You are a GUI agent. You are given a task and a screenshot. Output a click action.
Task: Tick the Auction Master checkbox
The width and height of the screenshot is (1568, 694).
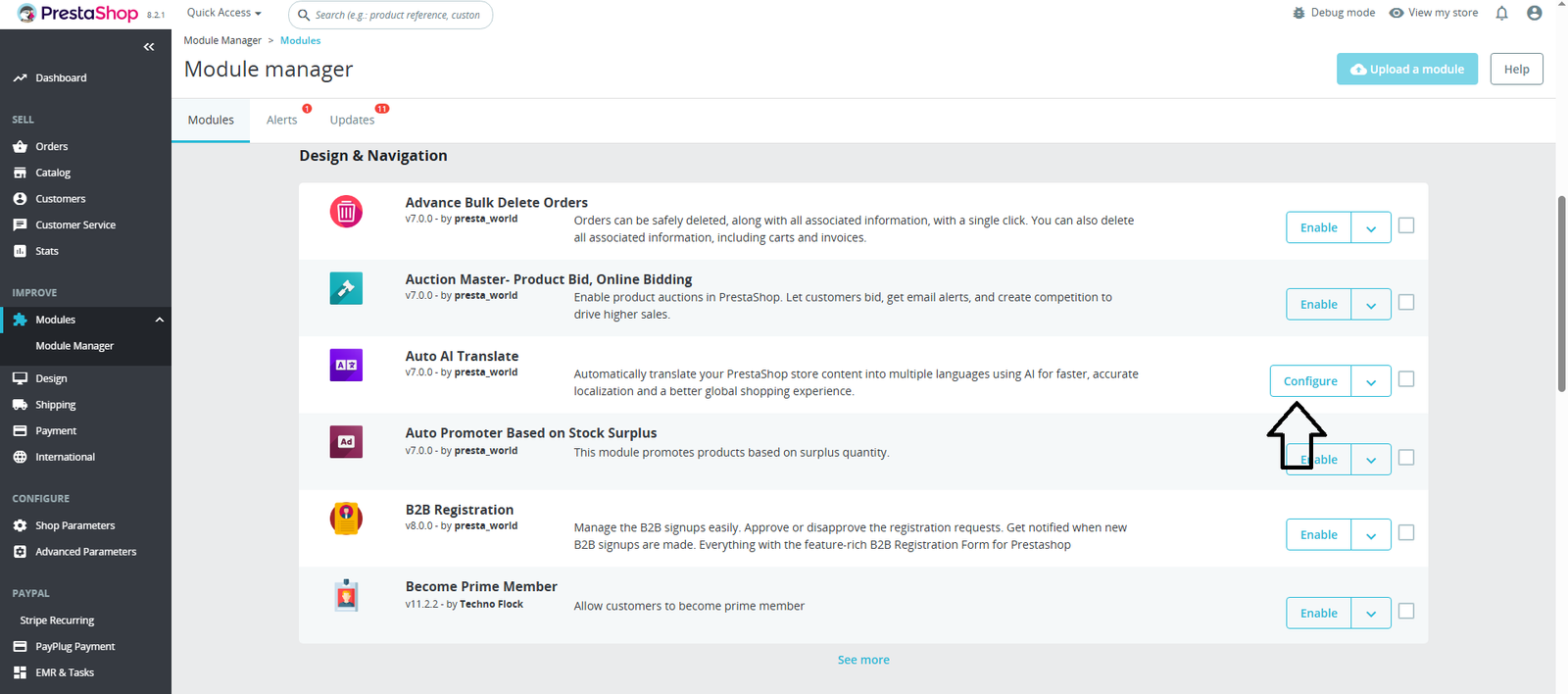click(x=1406, y=302)
